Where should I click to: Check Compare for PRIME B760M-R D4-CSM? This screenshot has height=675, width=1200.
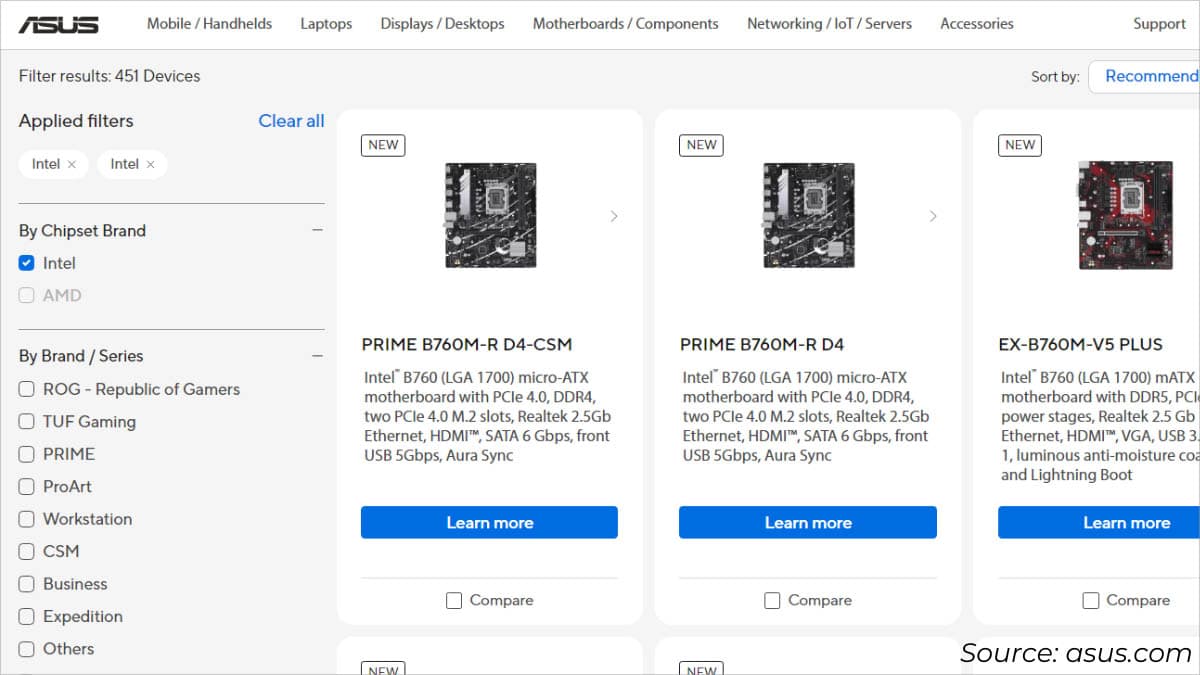[x=453, y=600]
